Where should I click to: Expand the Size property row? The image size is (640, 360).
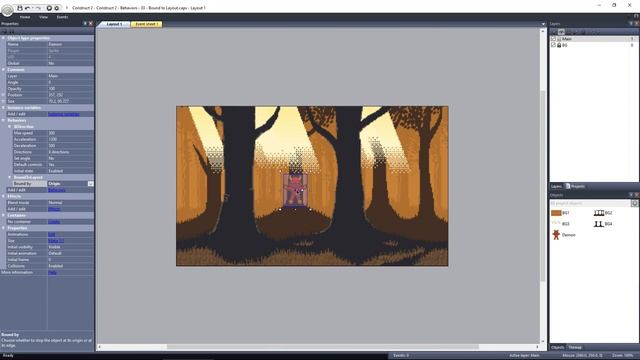coord(3,101)
